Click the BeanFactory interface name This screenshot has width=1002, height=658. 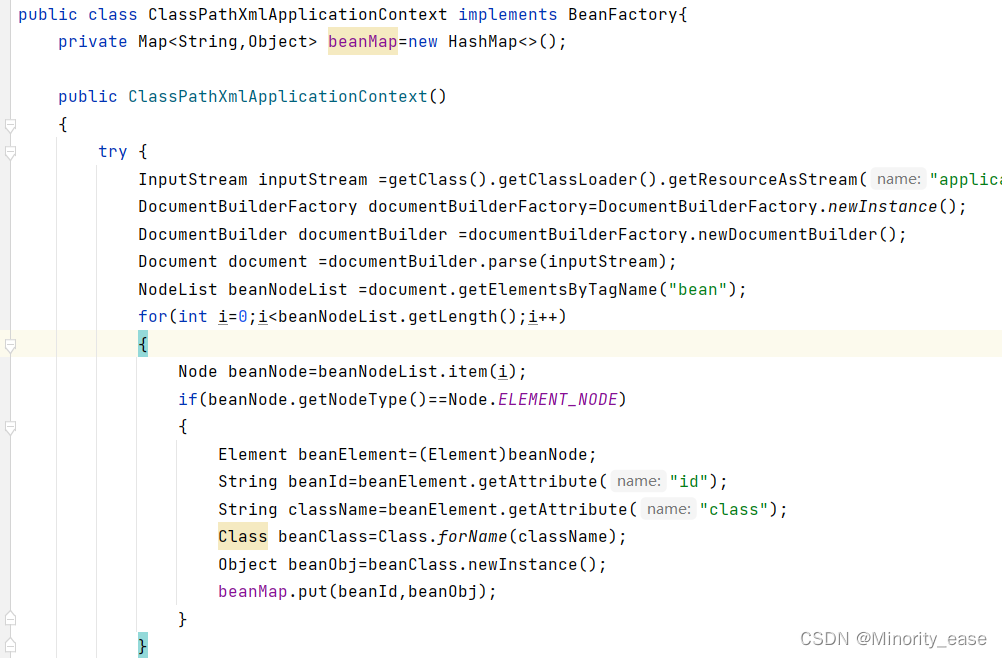tap(623, 15)
